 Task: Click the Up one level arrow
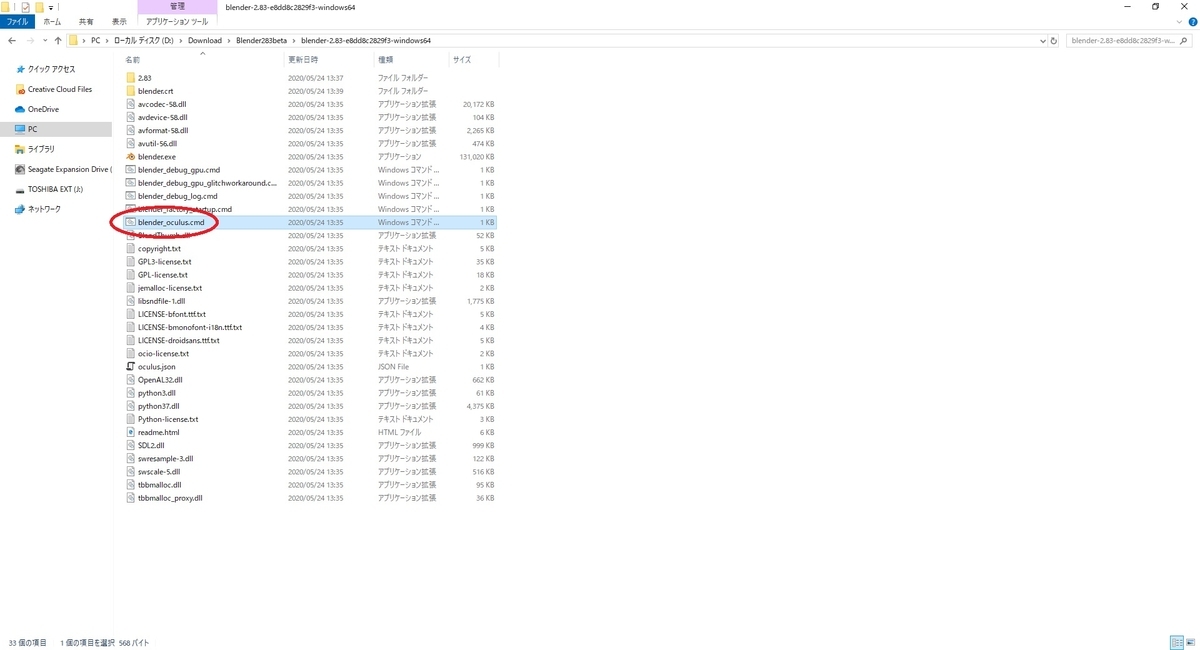[58, 41]
